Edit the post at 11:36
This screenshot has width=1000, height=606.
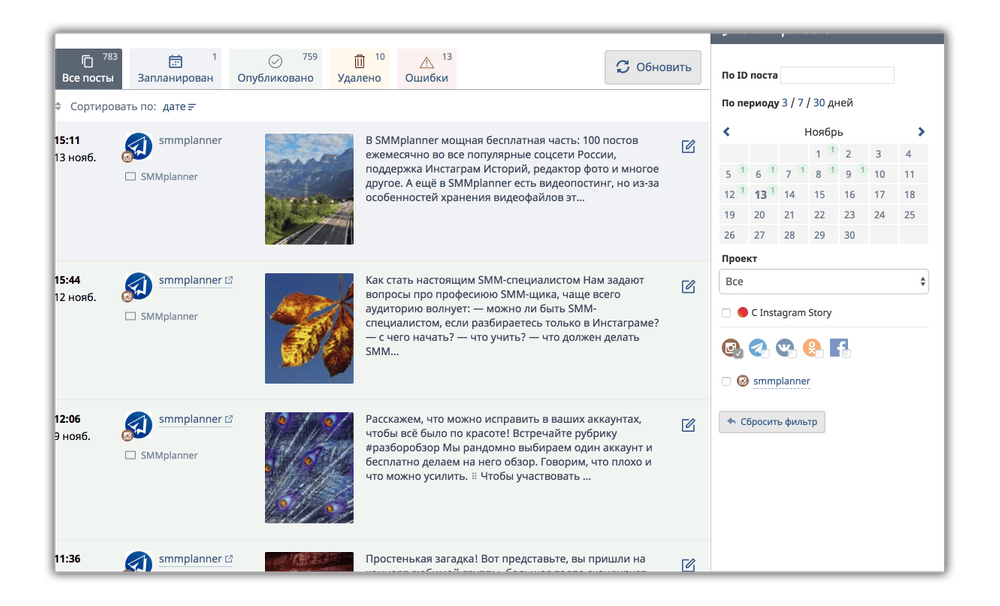pyautogui.click(x=688, y=565)
